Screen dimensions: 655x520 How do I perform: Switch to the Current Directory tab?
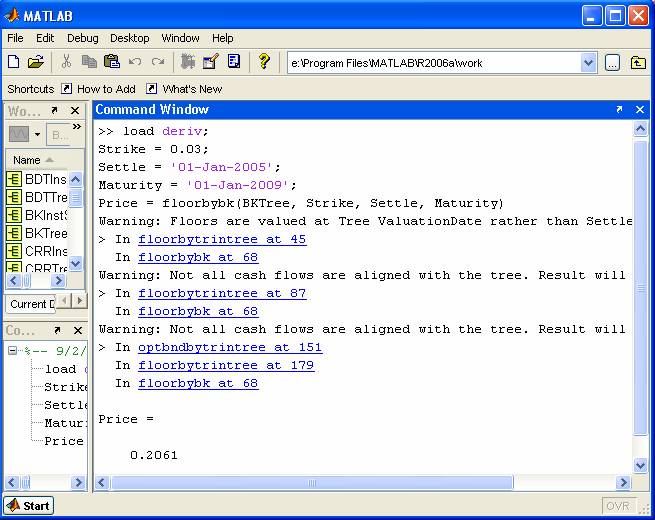click(31, 304)
